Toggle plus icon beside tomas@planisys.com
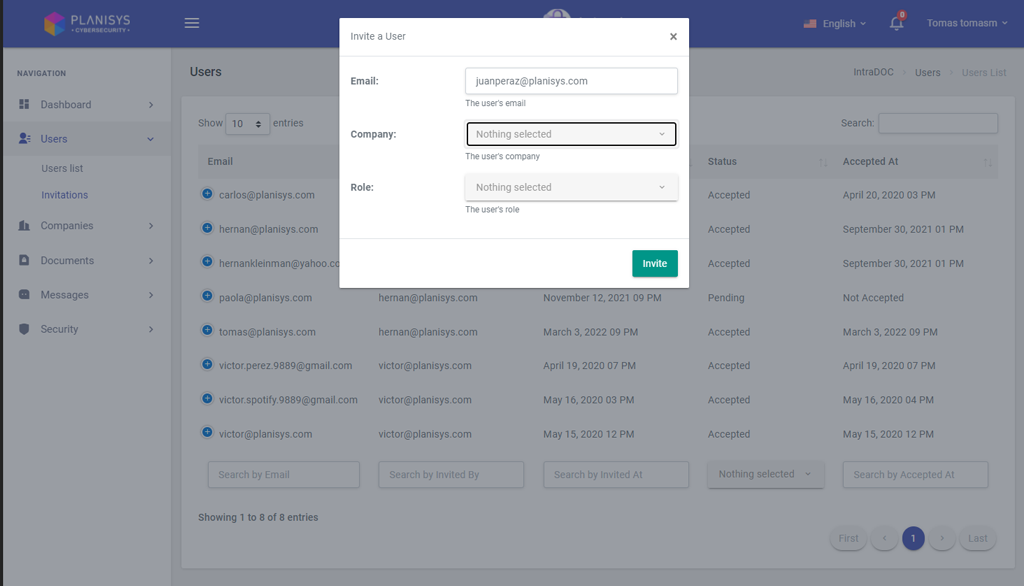Image resolution: width=1024 pixels, height=586 pixels. 208,331
